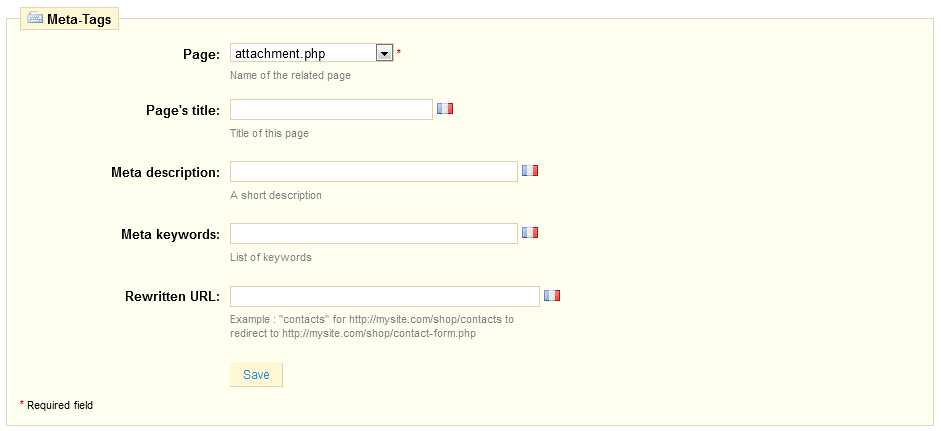Image resolution: width=941 pixels, height=431 pixels.
Task: Open language flag beside Meta description field
Action: 530,170
